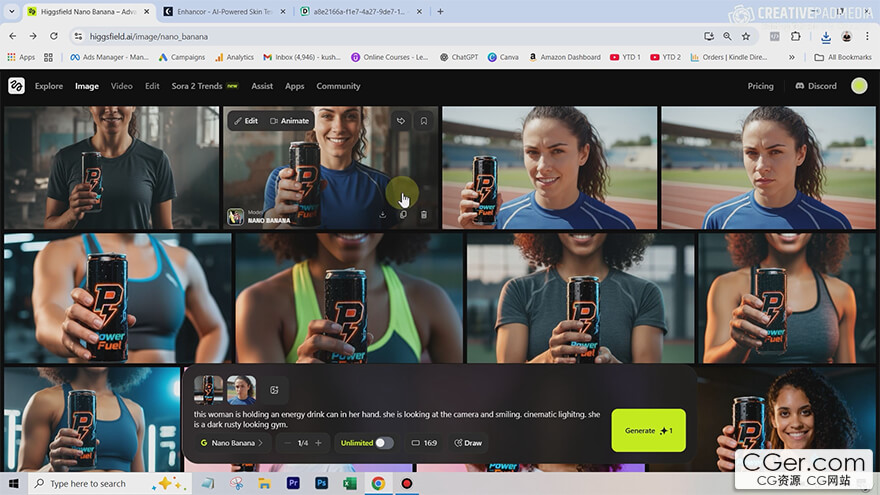Download the hovered Nano Banana image
The width and height of the screenshot is (880, 495).
tap(382, 215)
